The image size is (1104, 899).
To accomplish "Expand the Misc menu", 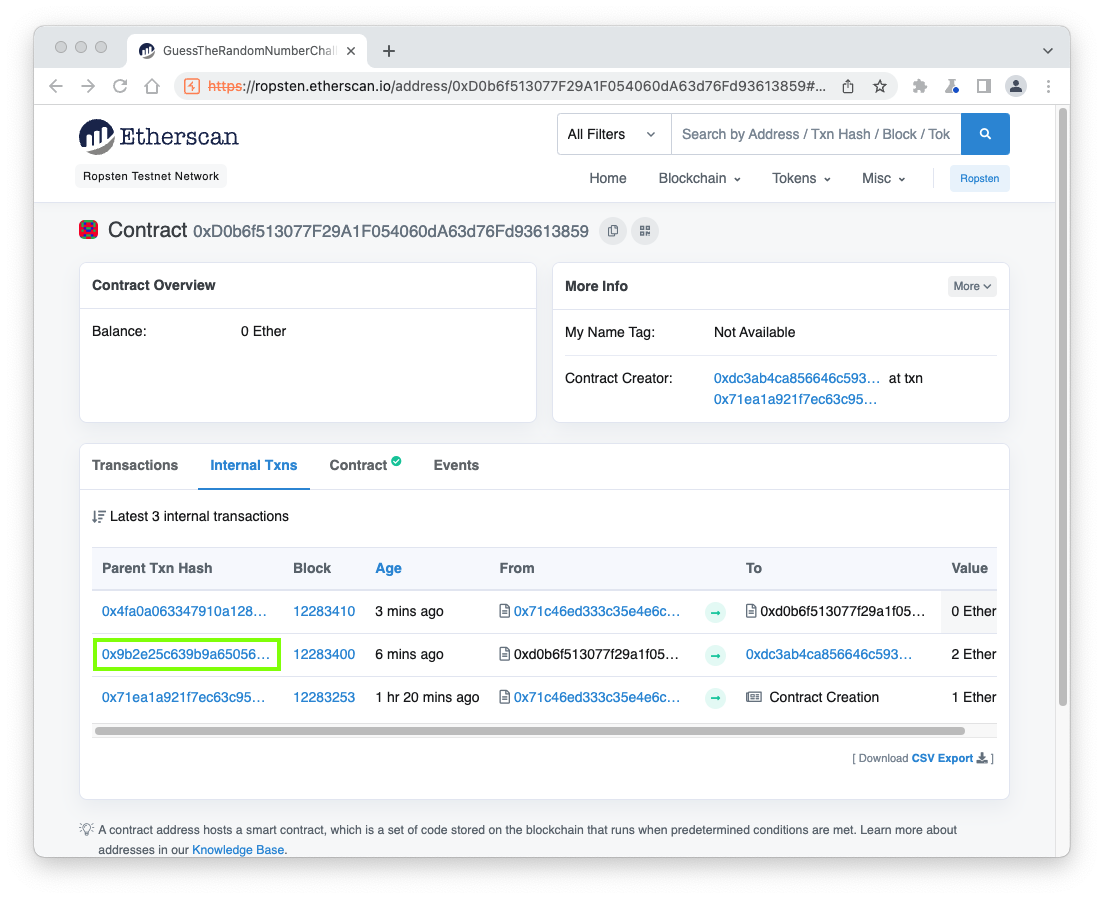I will (x=884, y=178).
